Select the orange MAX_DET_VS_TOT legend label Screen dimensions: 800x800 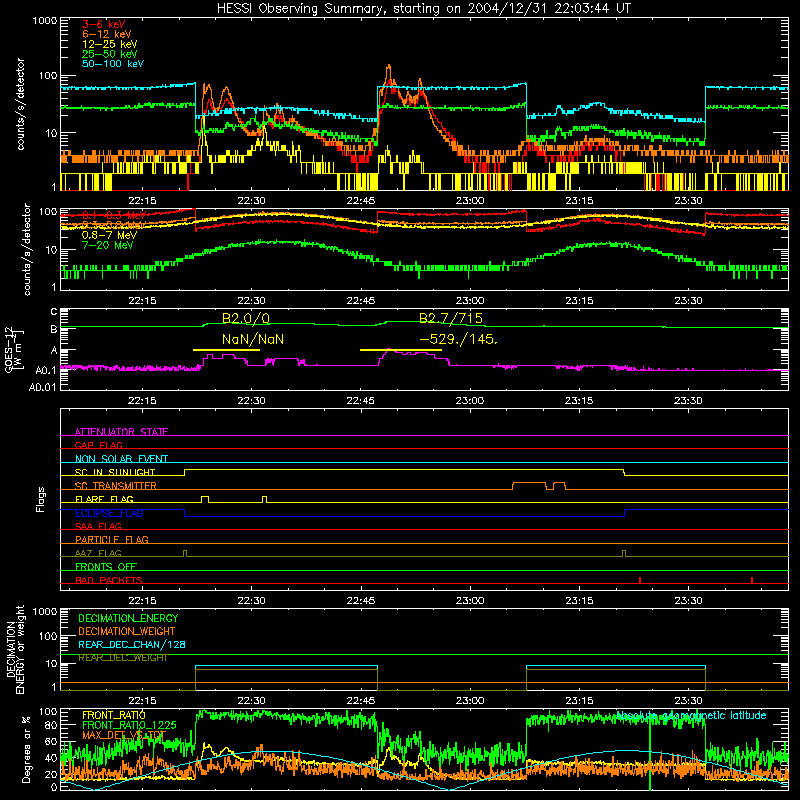click(124, 735)
